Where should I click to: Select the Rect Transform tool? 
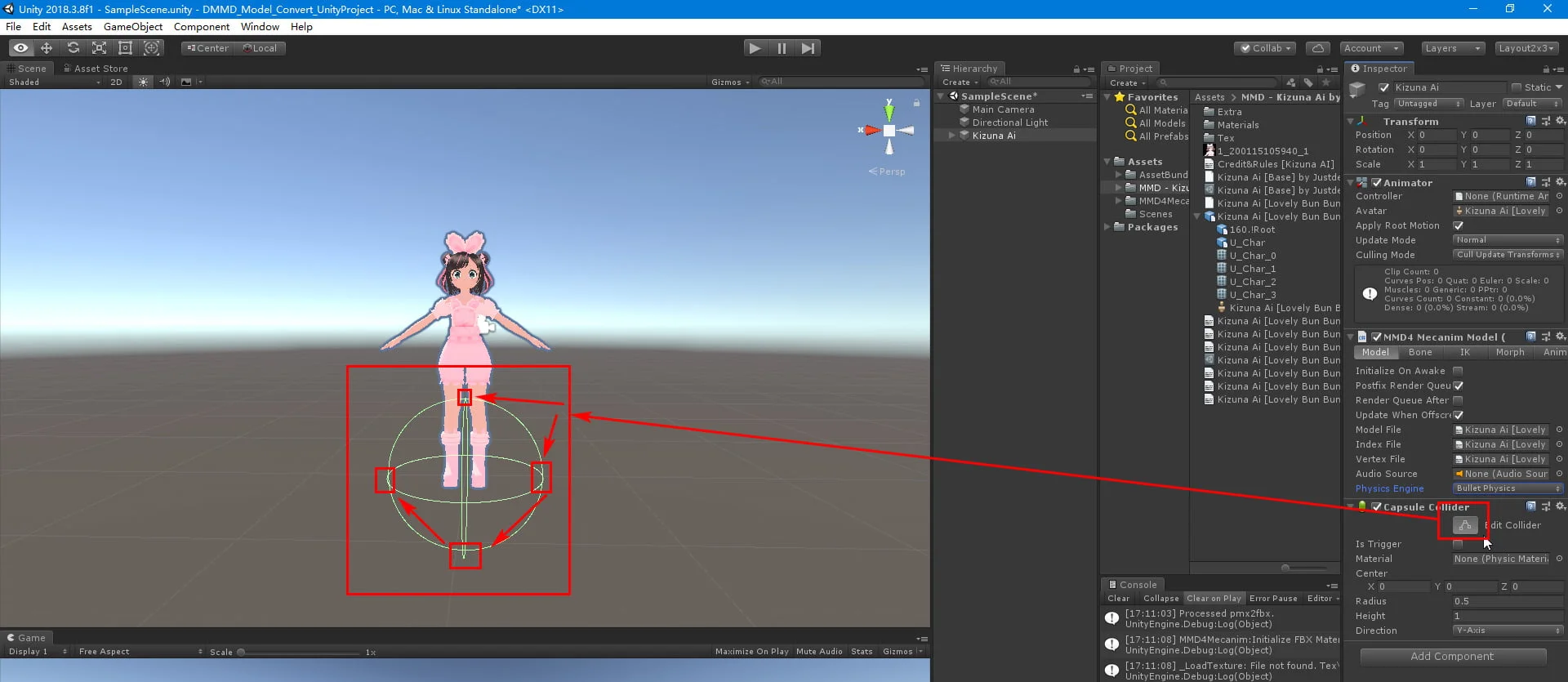(125, 48)
